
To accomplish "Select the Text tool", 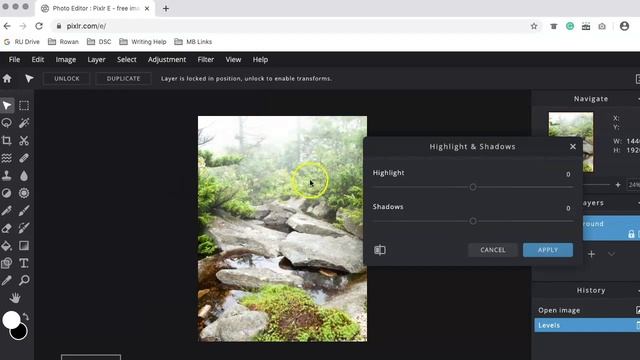I will click(x=24, y=263).
